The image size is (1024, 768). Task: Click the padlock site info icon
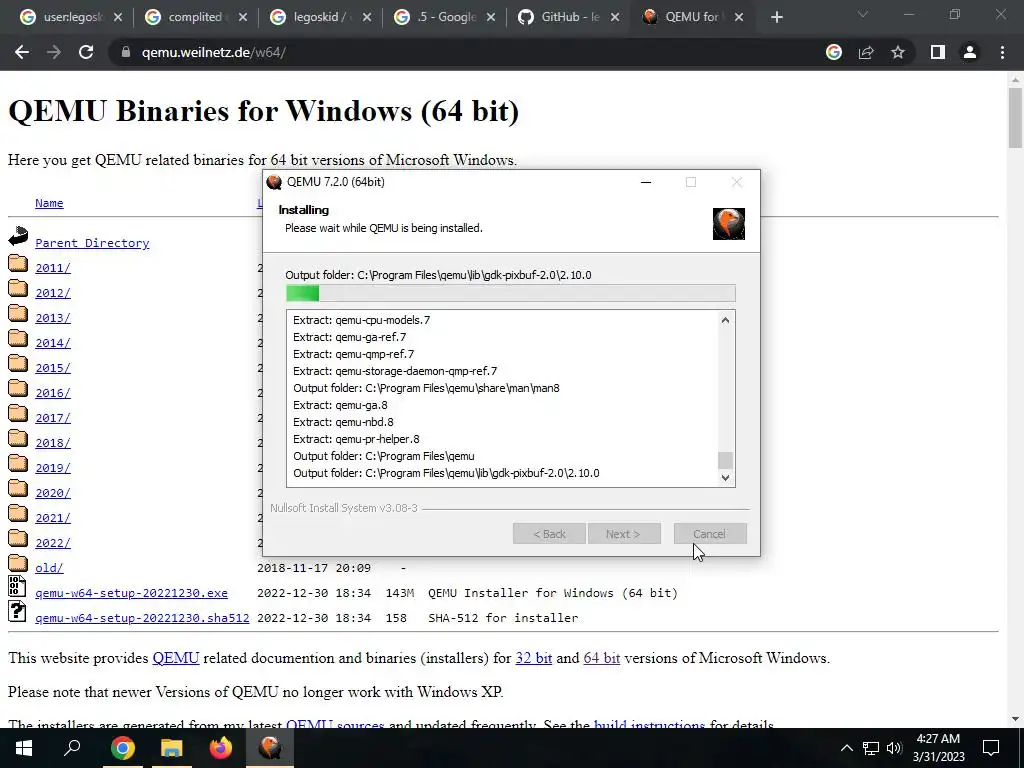click(126, 52)
